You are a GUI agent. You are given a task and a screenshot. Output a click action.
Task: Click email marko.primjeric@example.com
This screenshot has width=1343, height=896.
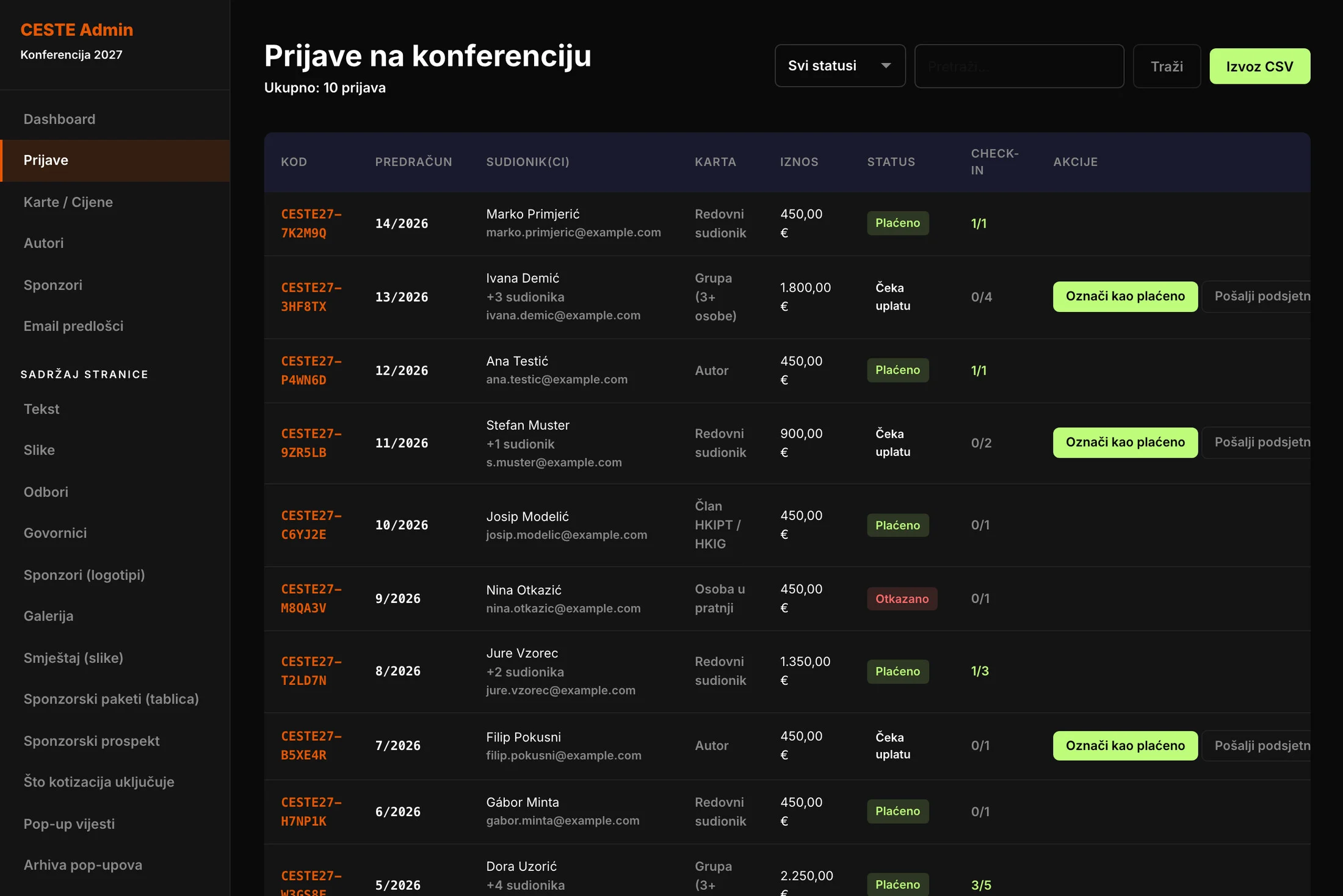click(x=573, y=233)
